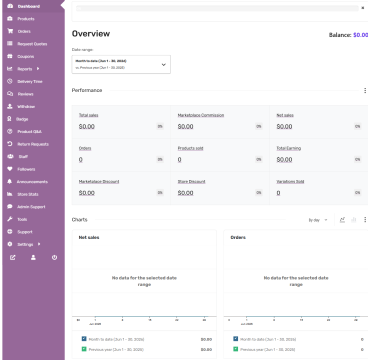The image size is (368, 360).
Task: Click the Dashboard speedometer icon
Action: point(10,6)
